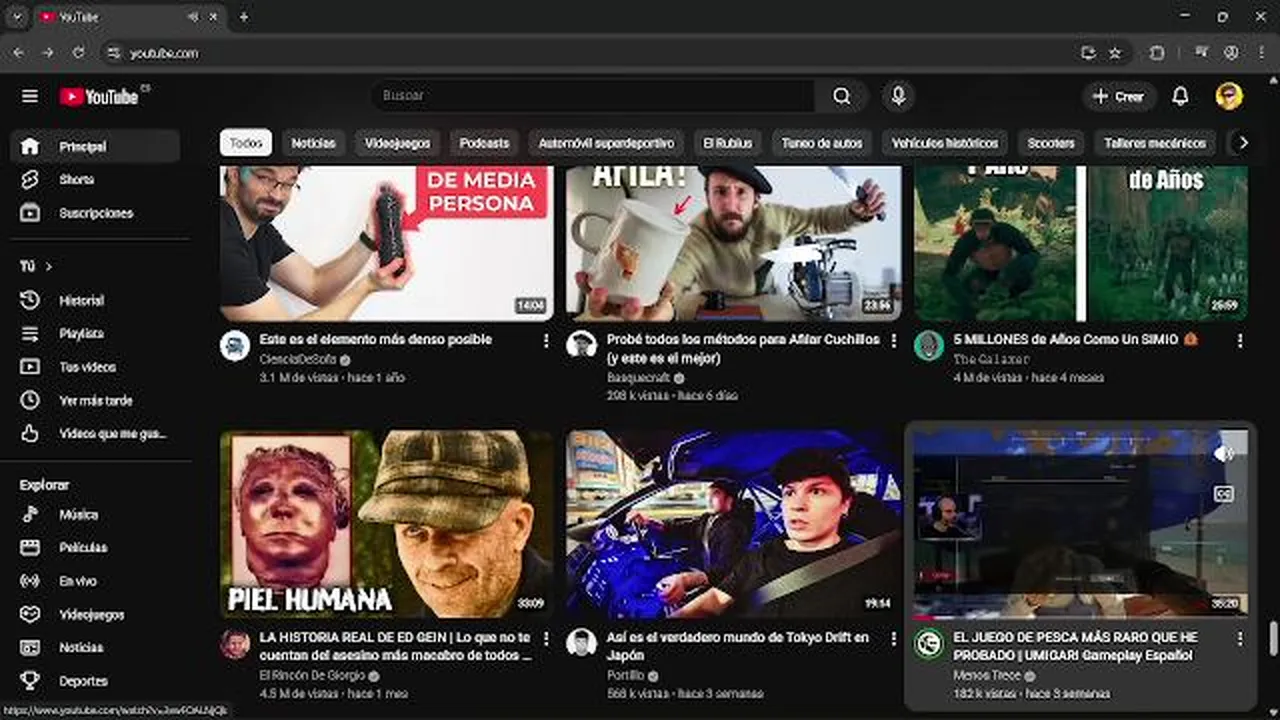Select the Vehículos históricos chip
The image size is (1280, 720).
coord(945,143)
